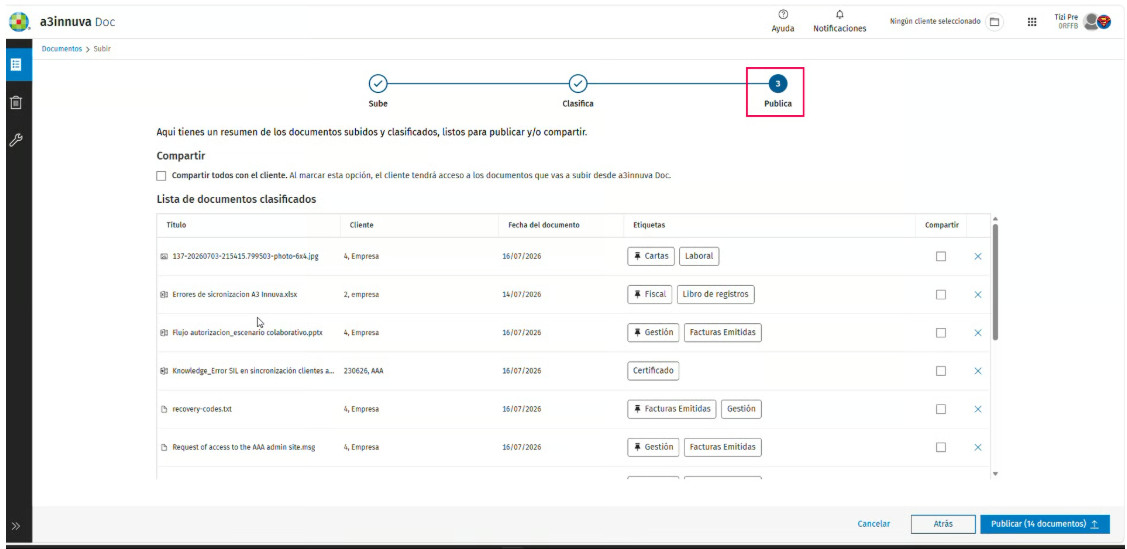Check Compartir for the photo-6x4.jpg row
The height and width of the screenshot is (549, 1127).
(x=941, y=257)
